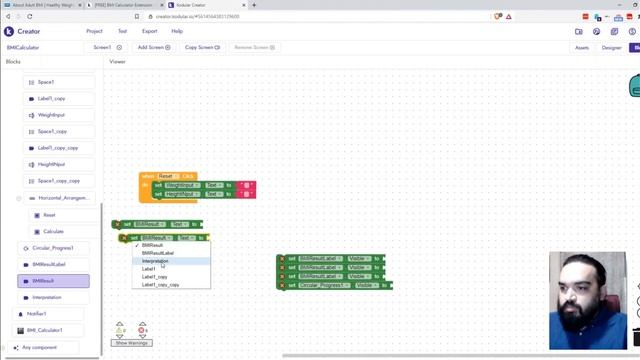Click the Add Screen button
This screenshot has height=360, width=640.
pyautogui.click(x=154, y=47)
